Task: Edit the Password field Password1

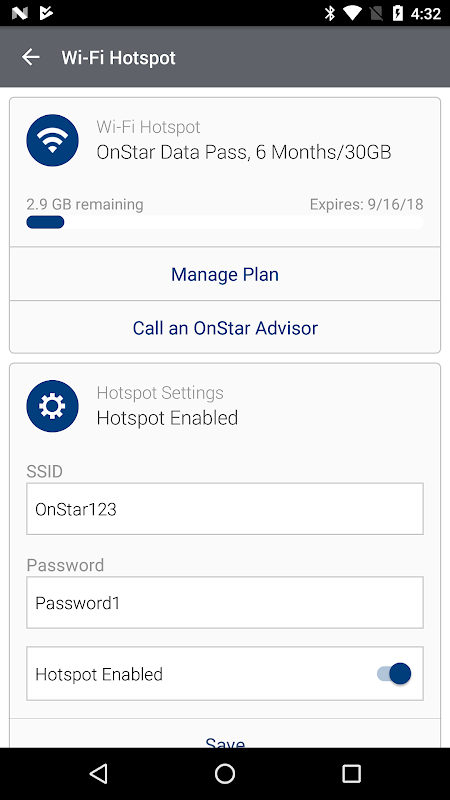Action: click(225, 603)
